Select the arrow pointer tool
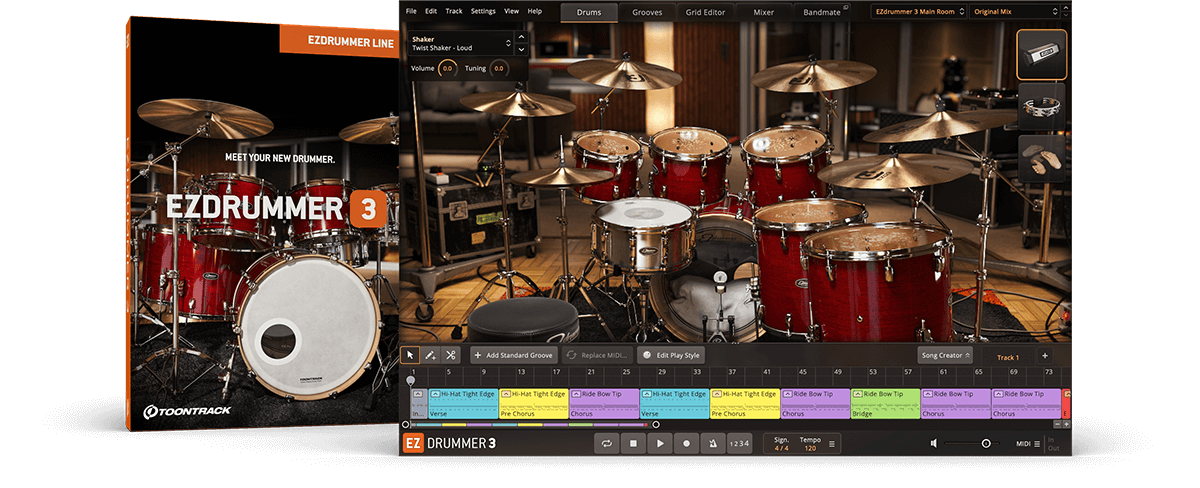The height and width of the screenshot is (488, 1200). [410, 355]
